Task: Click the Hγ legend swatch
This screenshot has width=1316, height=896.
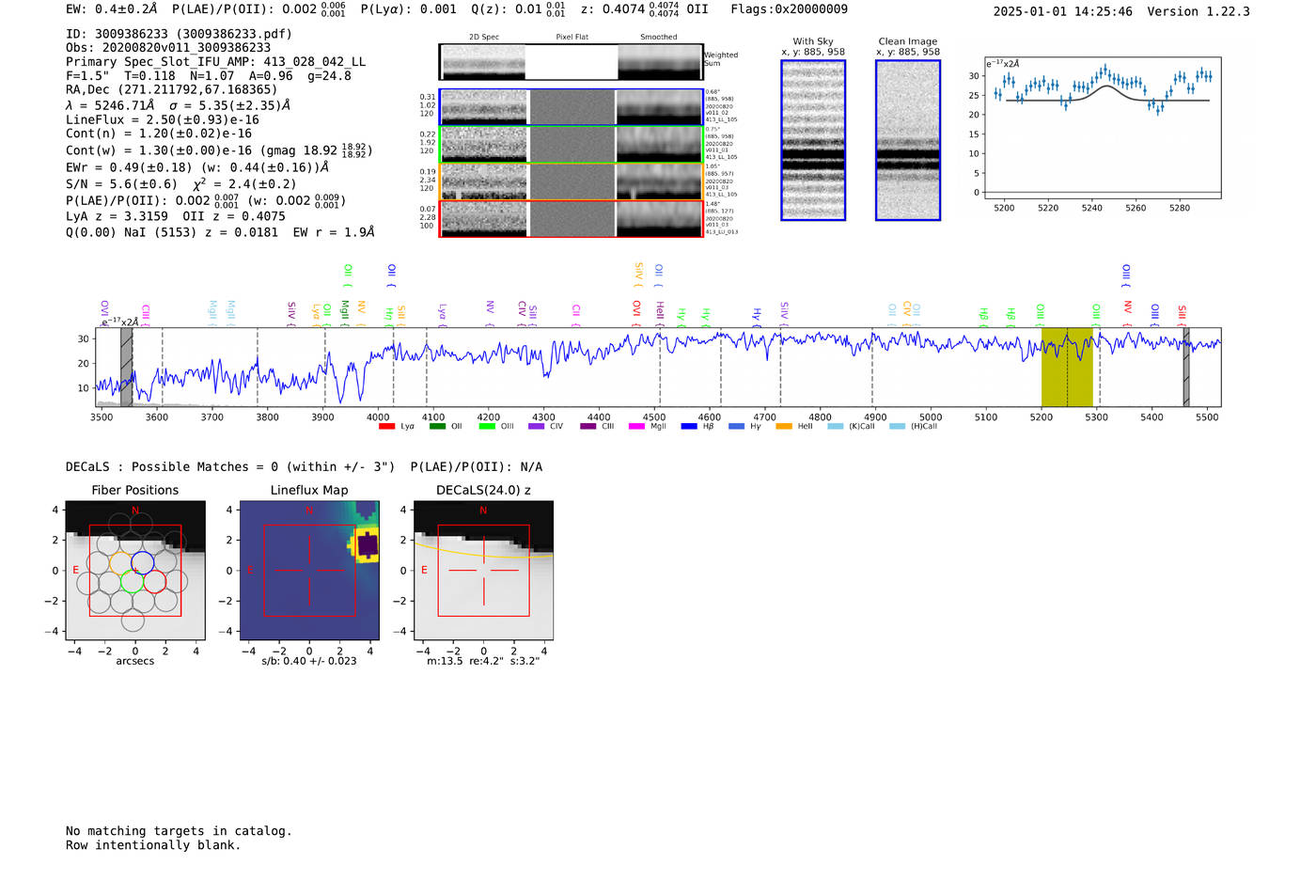Action: coord(736,427)
